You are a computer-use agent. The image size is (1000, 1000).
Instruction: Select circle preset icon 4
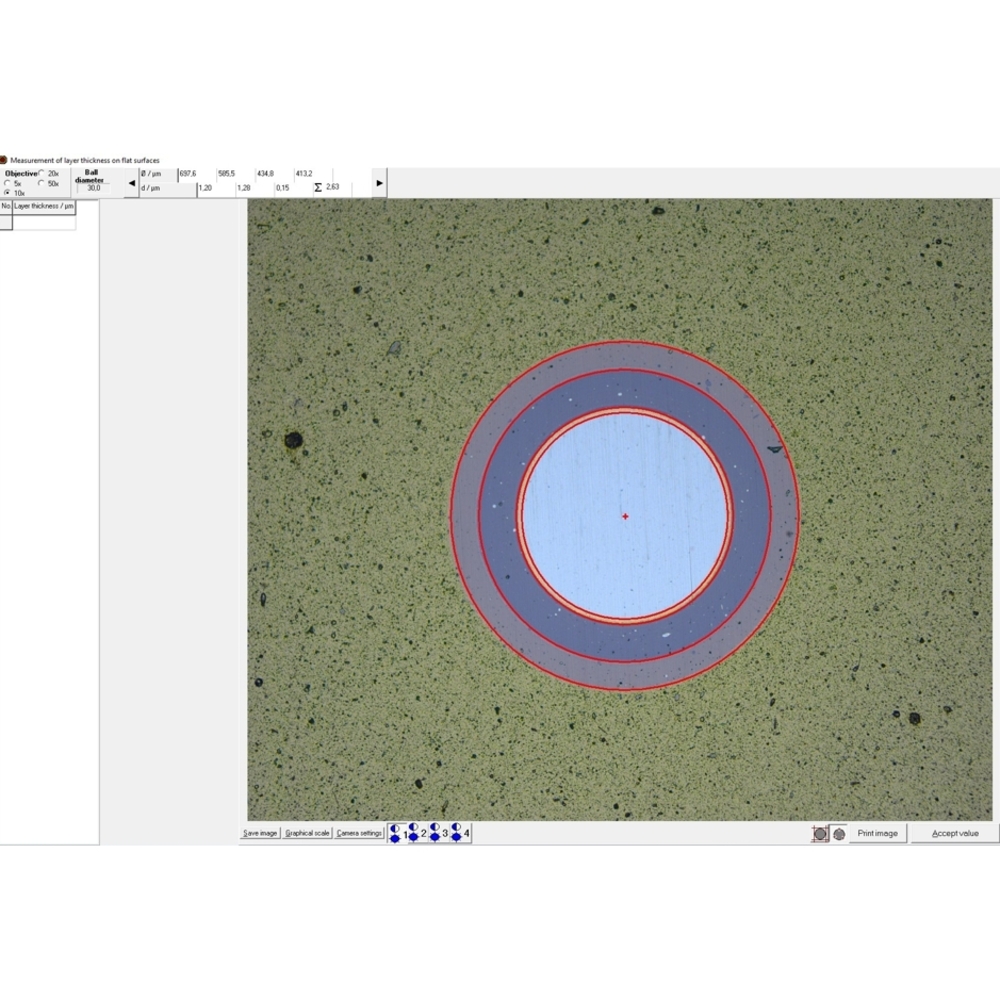point(459,833)
